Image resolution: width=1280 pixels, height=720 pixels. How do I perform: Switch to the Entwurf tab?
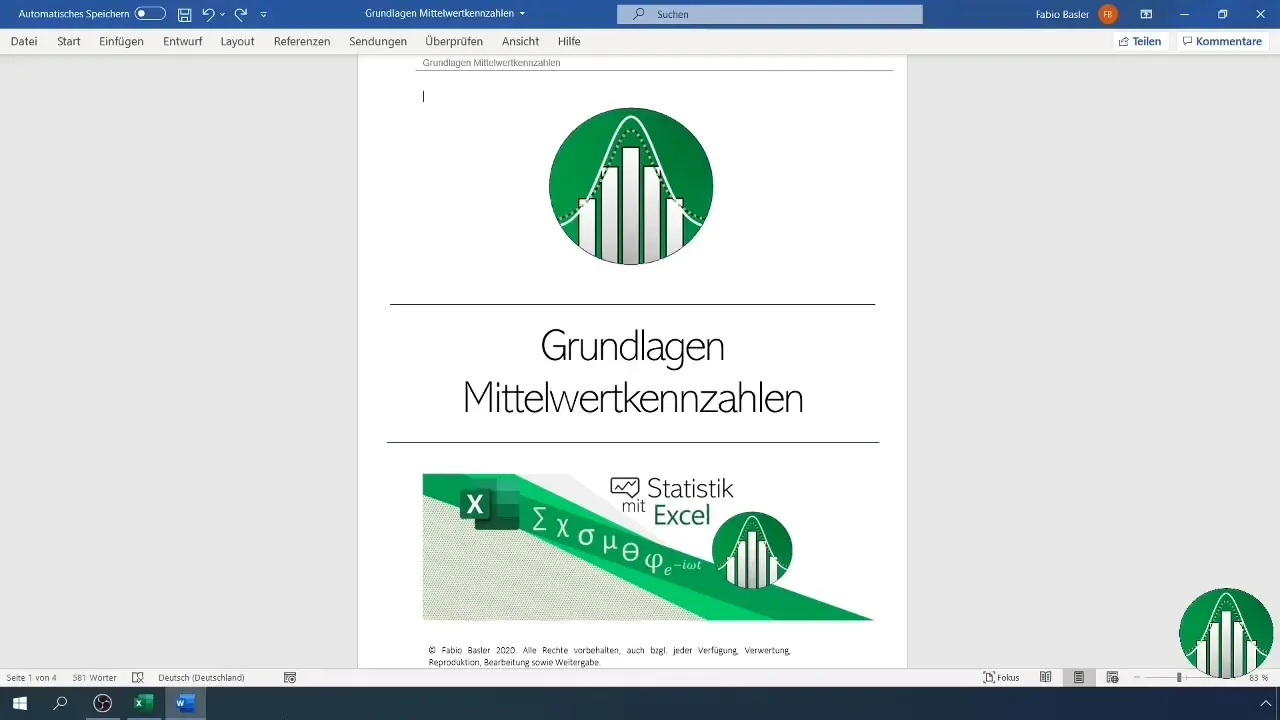tap(182, 41)
